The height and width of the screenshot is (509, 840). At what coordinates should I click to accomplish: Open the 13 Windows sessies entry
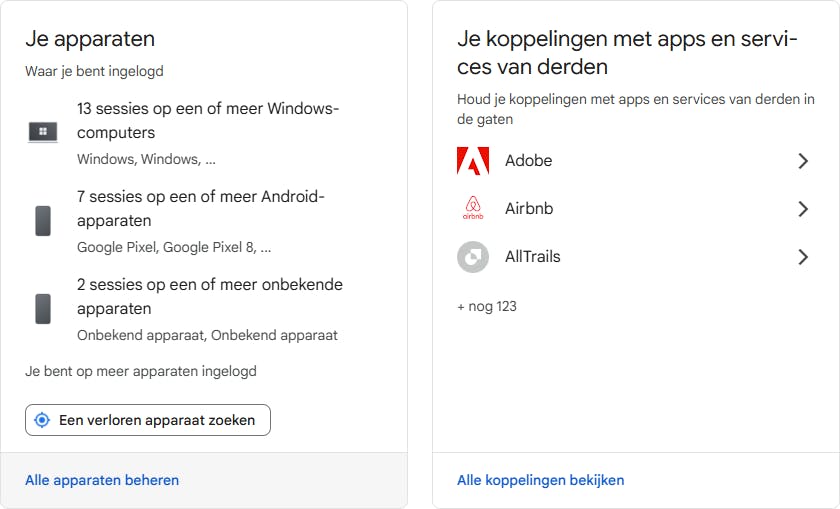pos(208,120)
